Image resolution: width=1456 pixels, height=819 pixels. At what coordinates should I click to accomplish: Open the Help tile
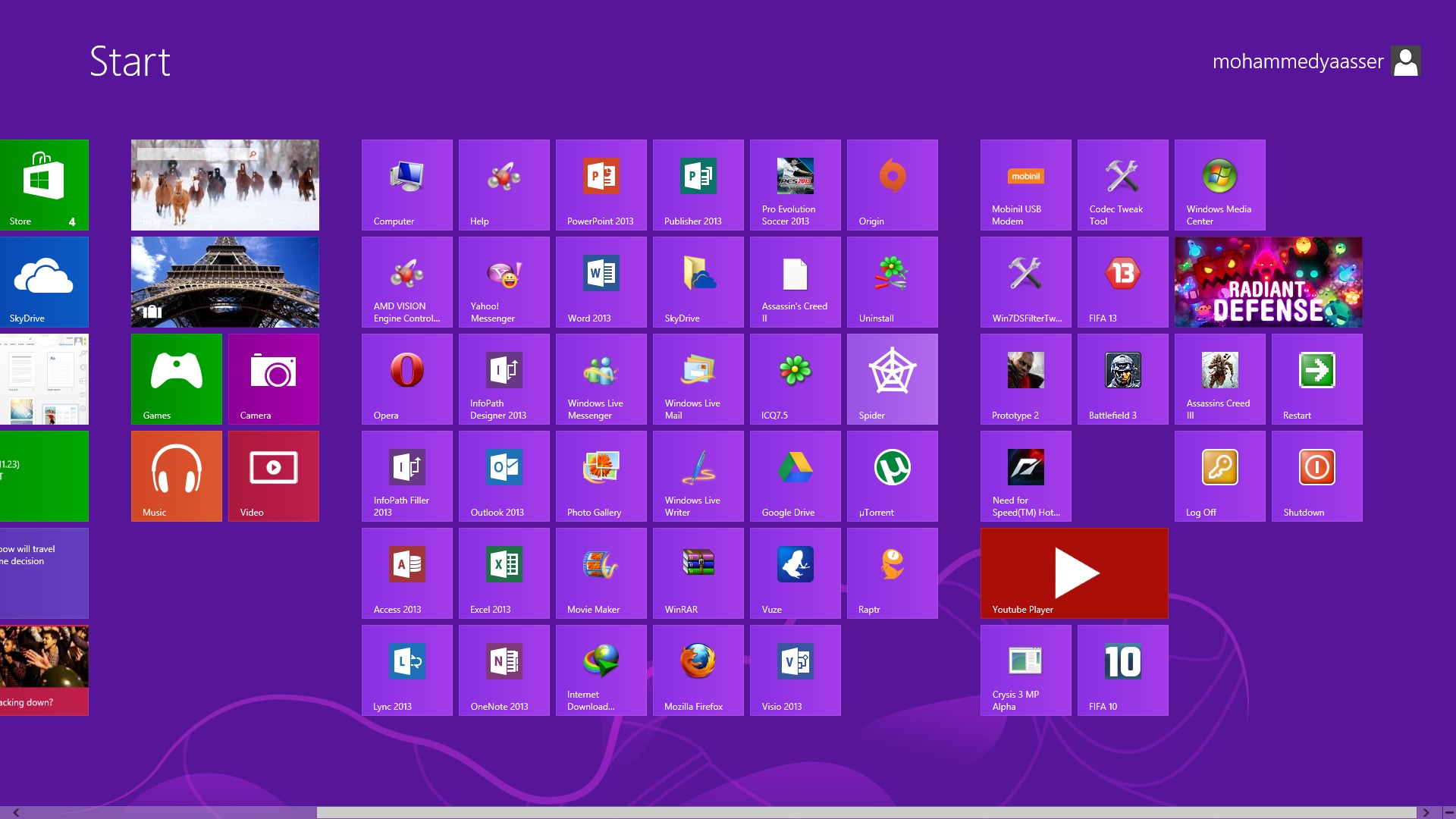504,185
